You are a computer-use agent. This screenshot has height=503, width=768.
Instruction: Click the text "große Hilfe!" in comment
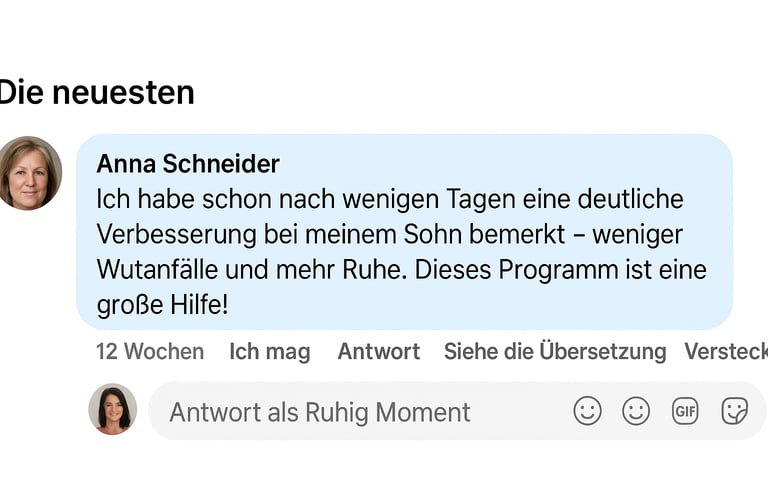point(163,305)
